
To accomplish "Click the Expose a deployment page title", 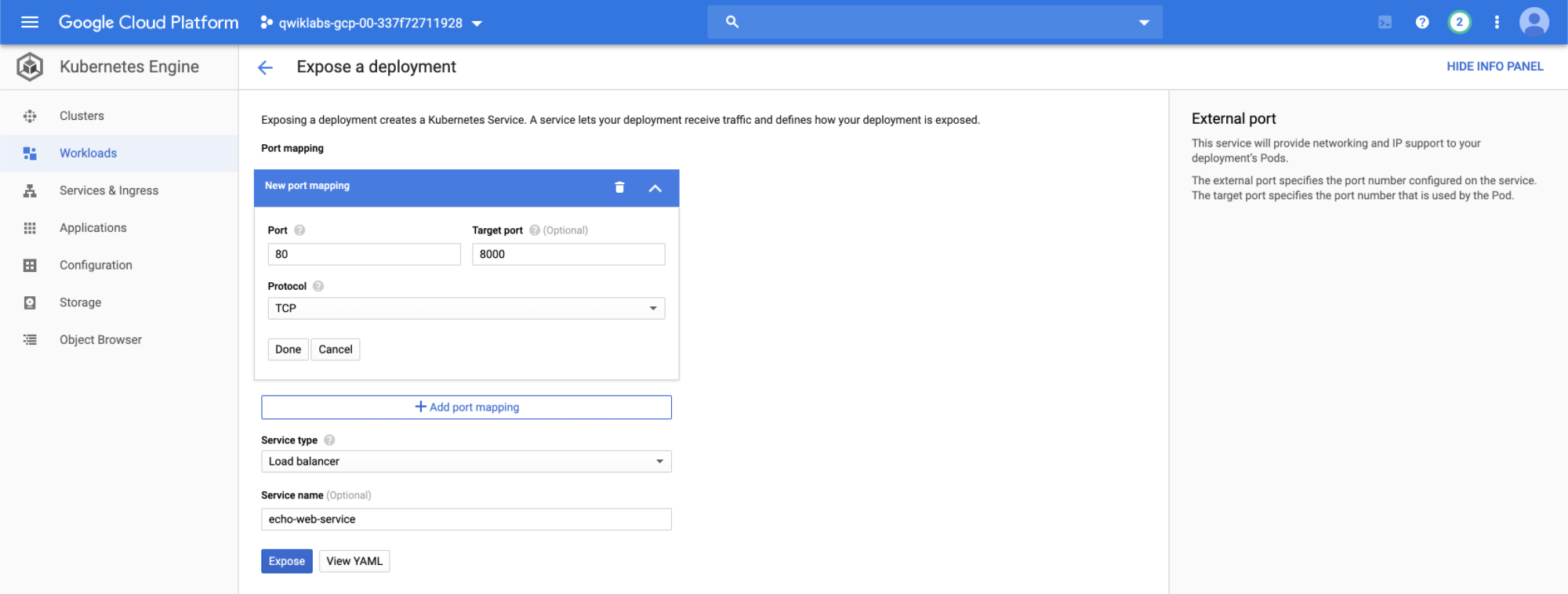I will click(x=376, y=67).
